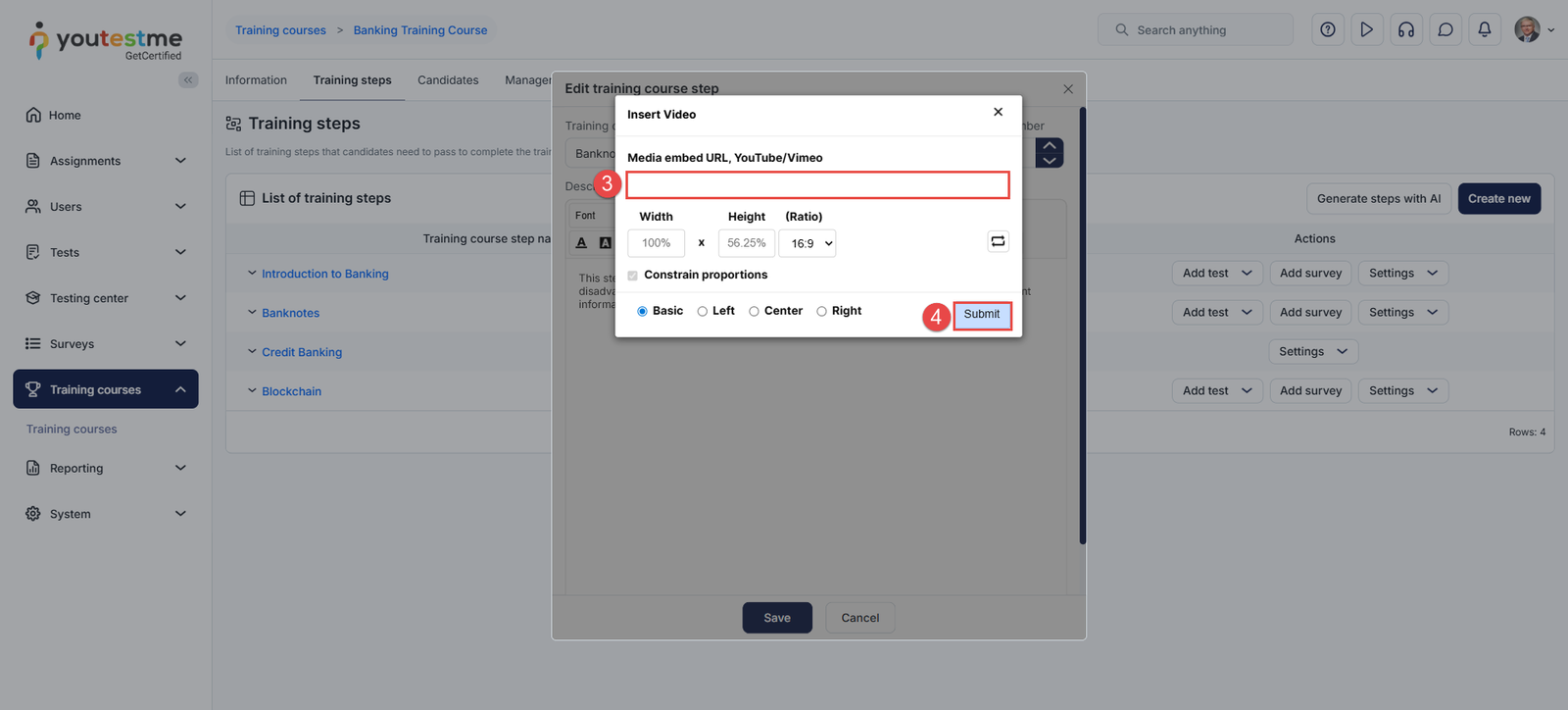The image size is (1568, 710).
Task: Click the Media embed URL input field
Action: (817, 185)
